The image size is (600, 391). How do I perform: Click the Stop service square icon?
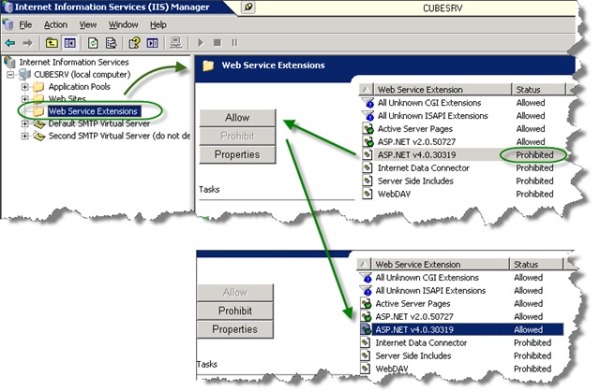tap(217, 42)
